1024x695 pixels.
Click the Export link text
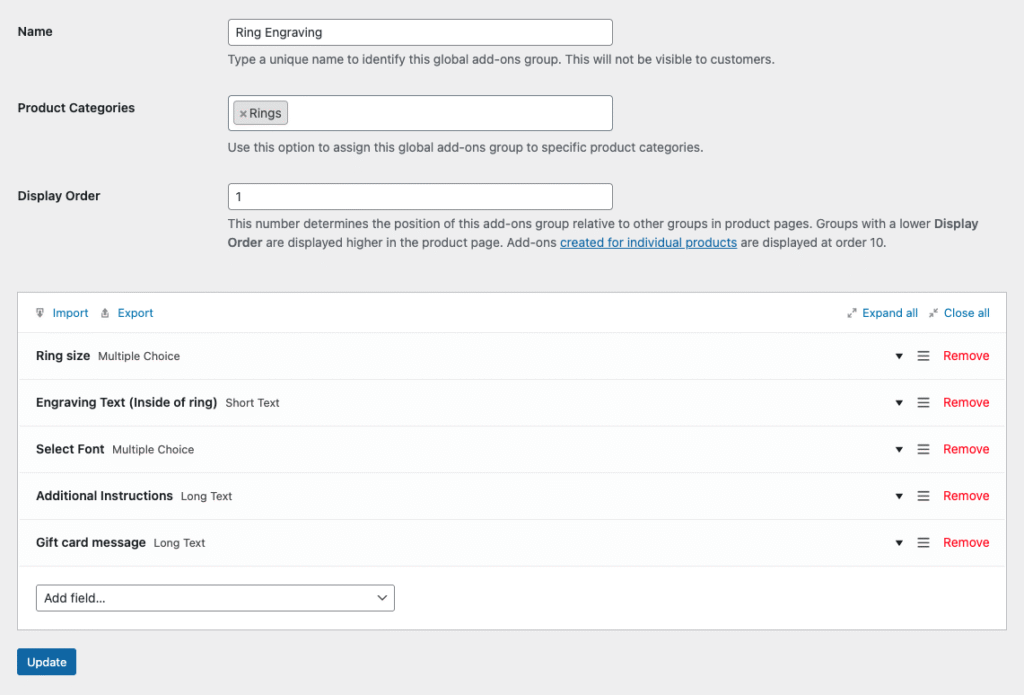point(135,313)
